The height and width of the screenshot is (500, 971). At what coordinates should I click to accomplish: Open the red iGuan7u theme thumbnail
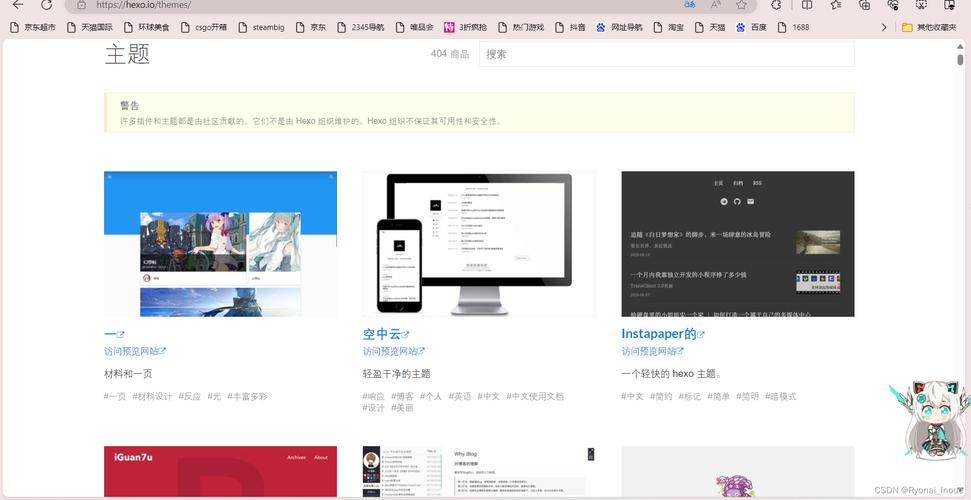point(220,471)
